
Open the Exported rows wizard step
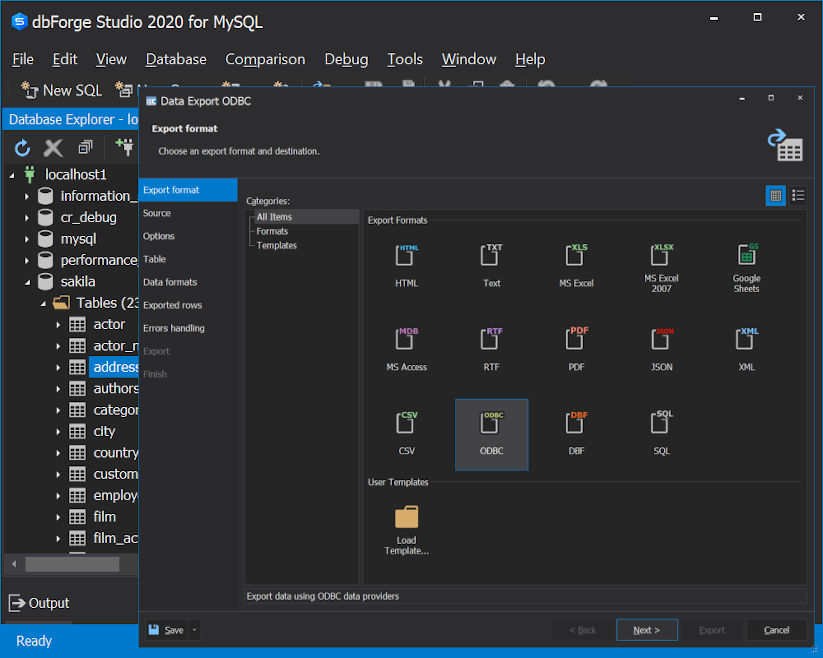pos(188,305)
